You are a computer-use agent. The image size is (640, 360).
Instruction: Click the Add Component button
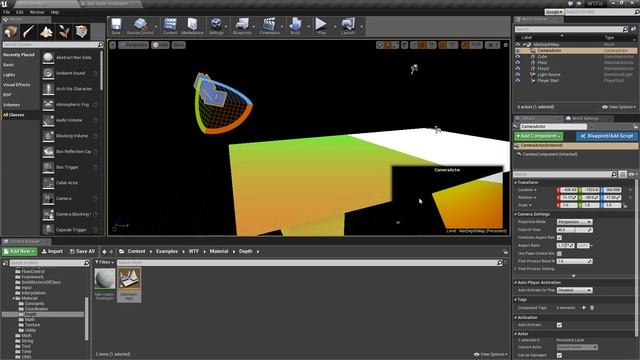pos(538,136)
